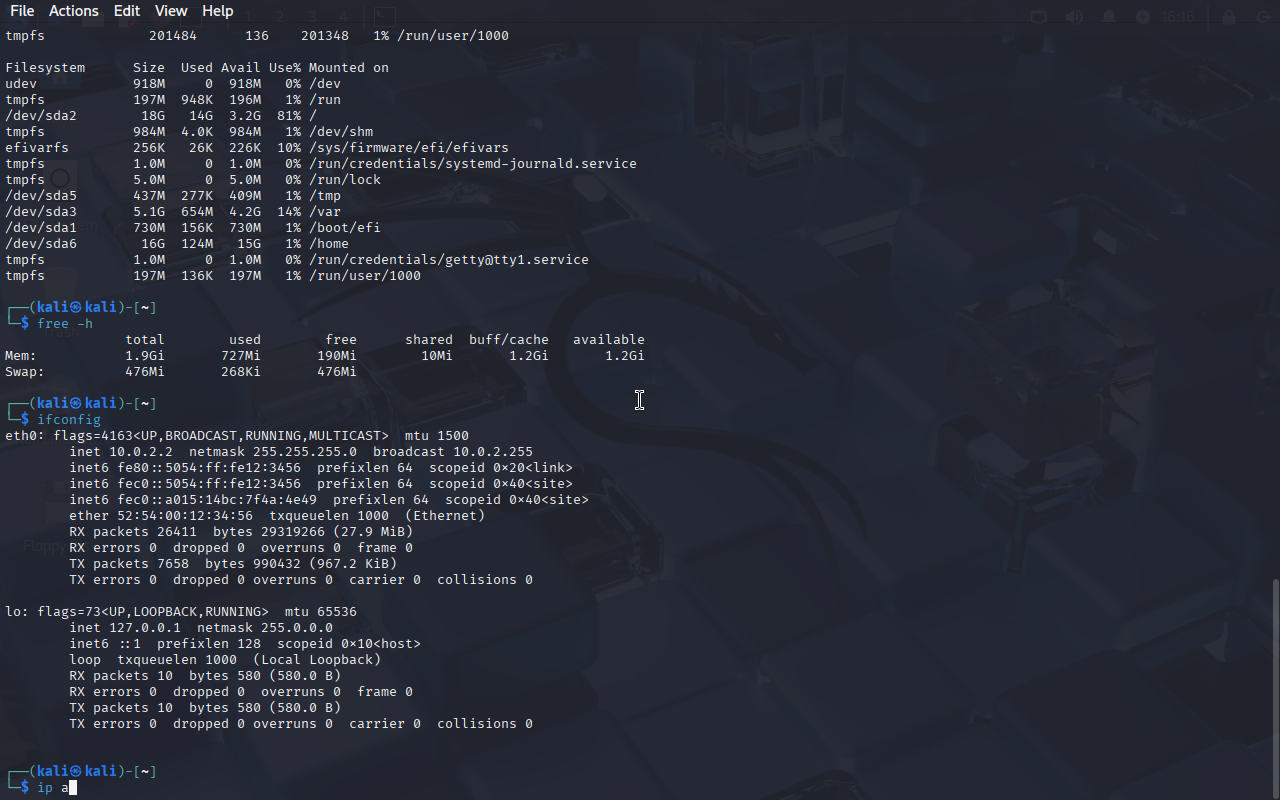Click the /dev/sda2 filesystem entry
Image resolution: width=1280 pixels, height=800 pixels.
pyautogui.click(x=41, y=116)
